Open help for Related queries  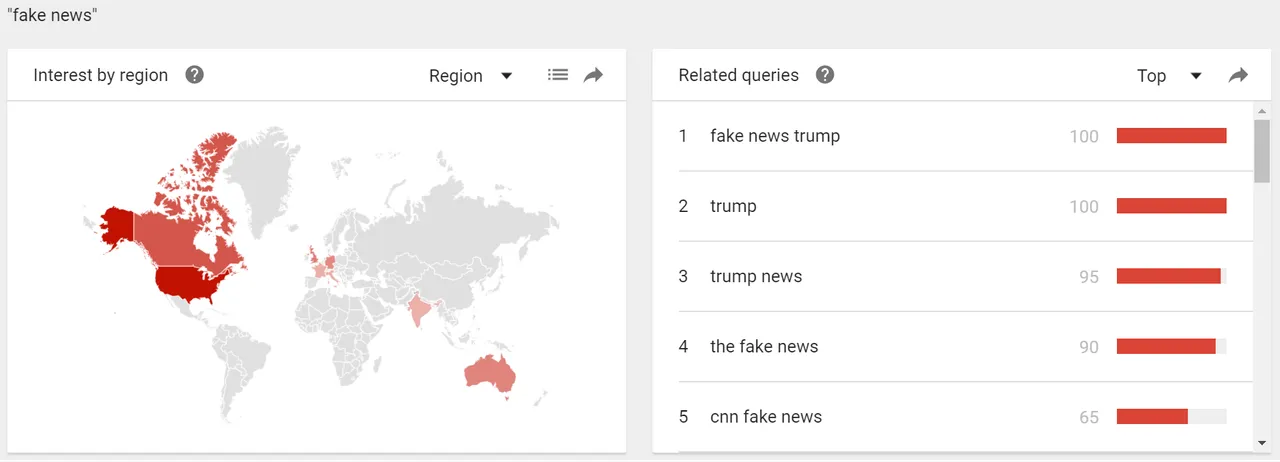(x=825, y=75)
